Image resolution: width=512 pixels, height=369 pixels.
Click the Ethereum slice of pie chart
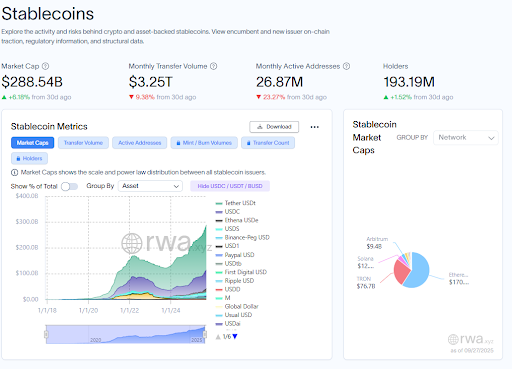[x=418, y=272]
